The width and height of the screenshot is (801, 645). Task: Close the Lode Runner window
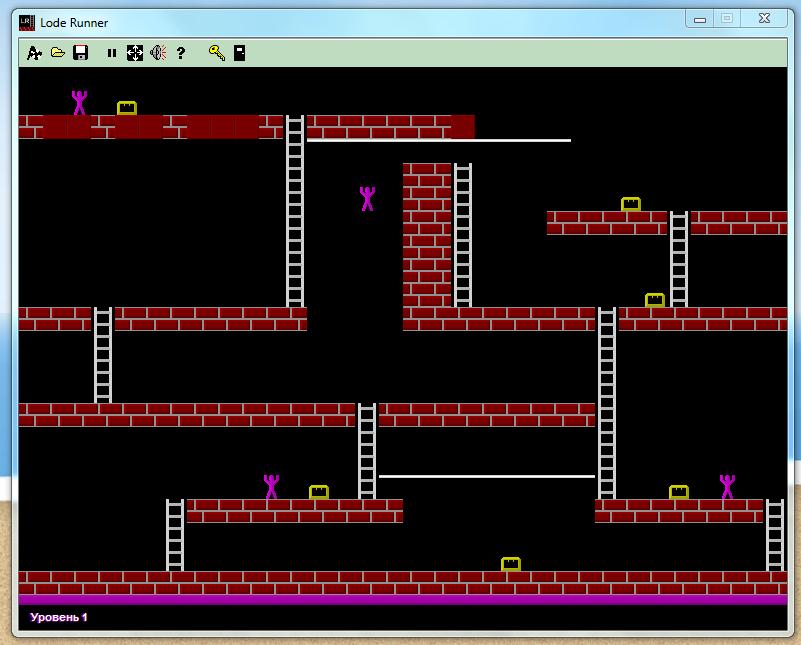click(x=764, y=18)
